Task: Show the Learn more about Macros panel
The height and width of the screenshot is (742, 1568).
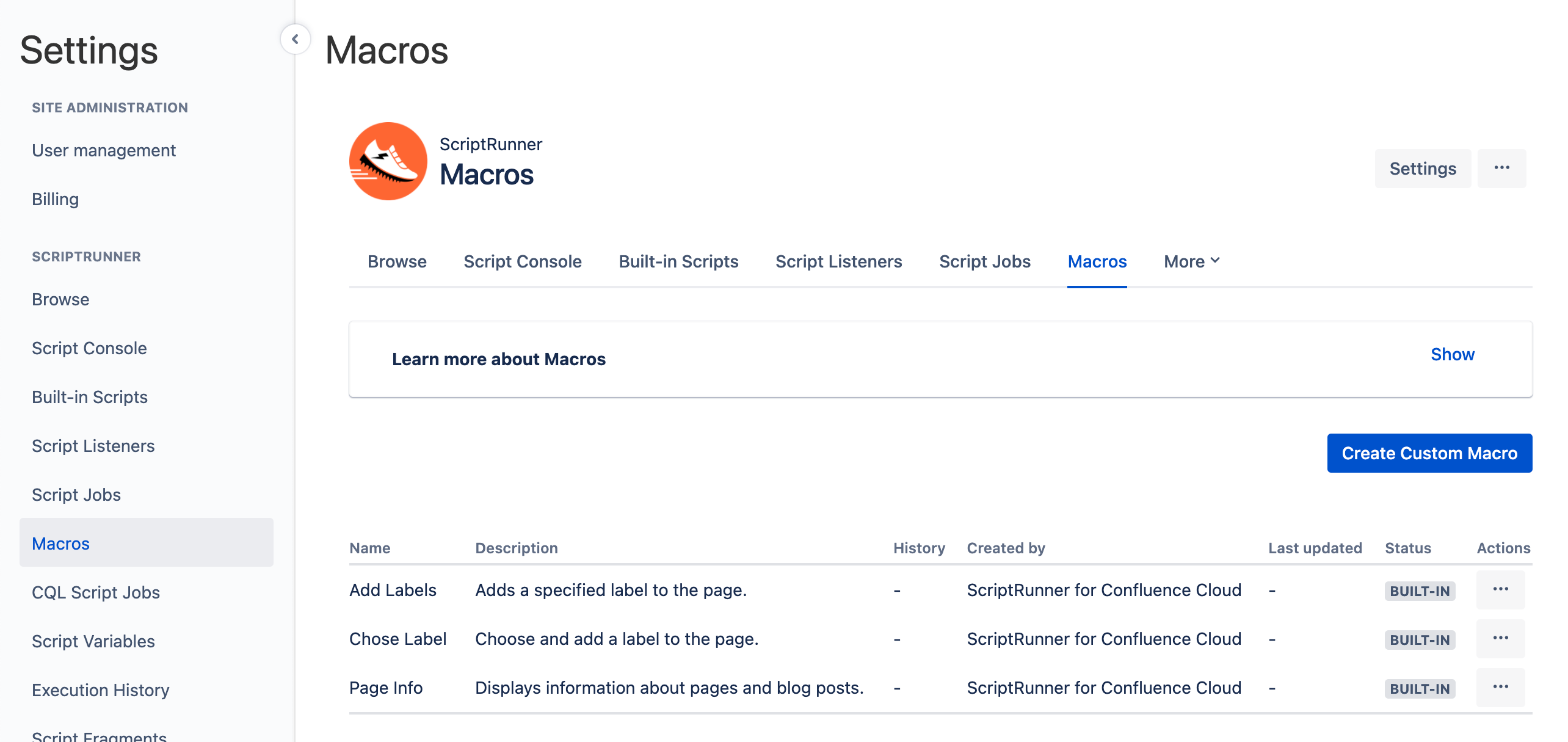Action: pos(1453,354)
